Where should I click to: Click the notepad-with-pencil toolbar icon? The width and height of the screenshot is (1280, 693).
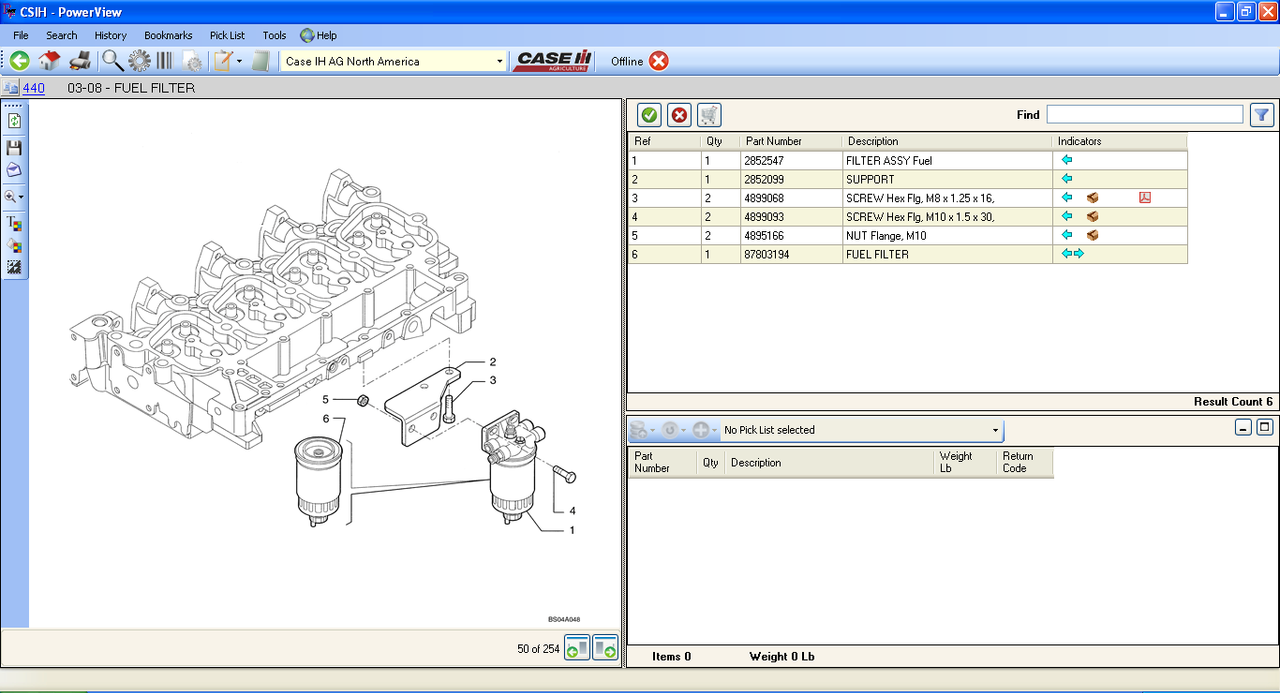(x=223, y=61)
